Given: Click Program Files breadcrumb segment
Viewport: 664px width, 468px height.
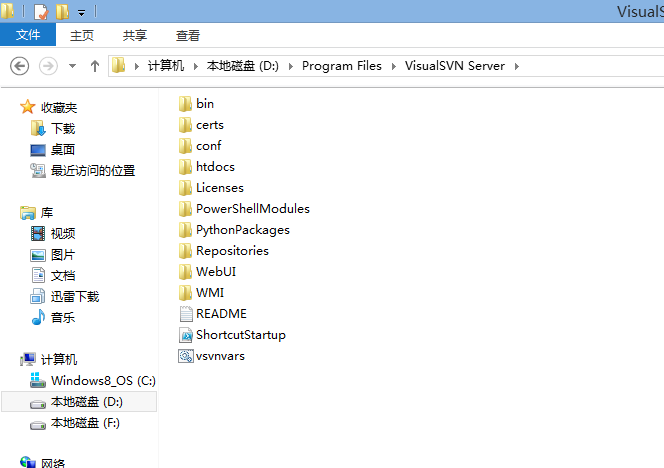Looking at the screenshot, I should [341, 66].
